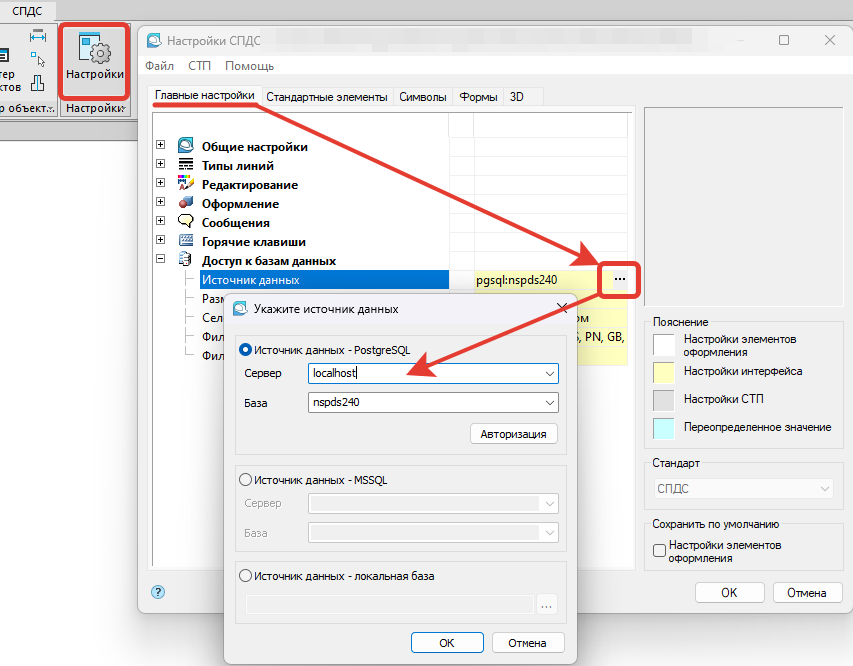Click the ellipsis button next to pgsql:nspds240
Viewport: 853px width, 666px height.
tap(620, 280)
